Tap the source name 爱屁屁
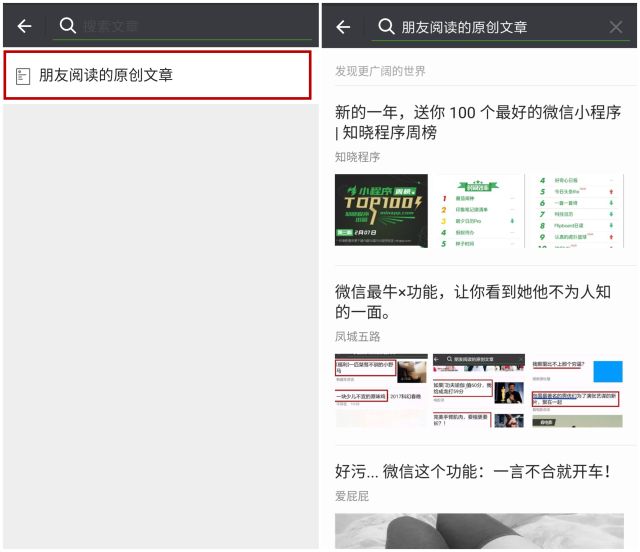Screen dimensions: 640x552 point(352,496)
